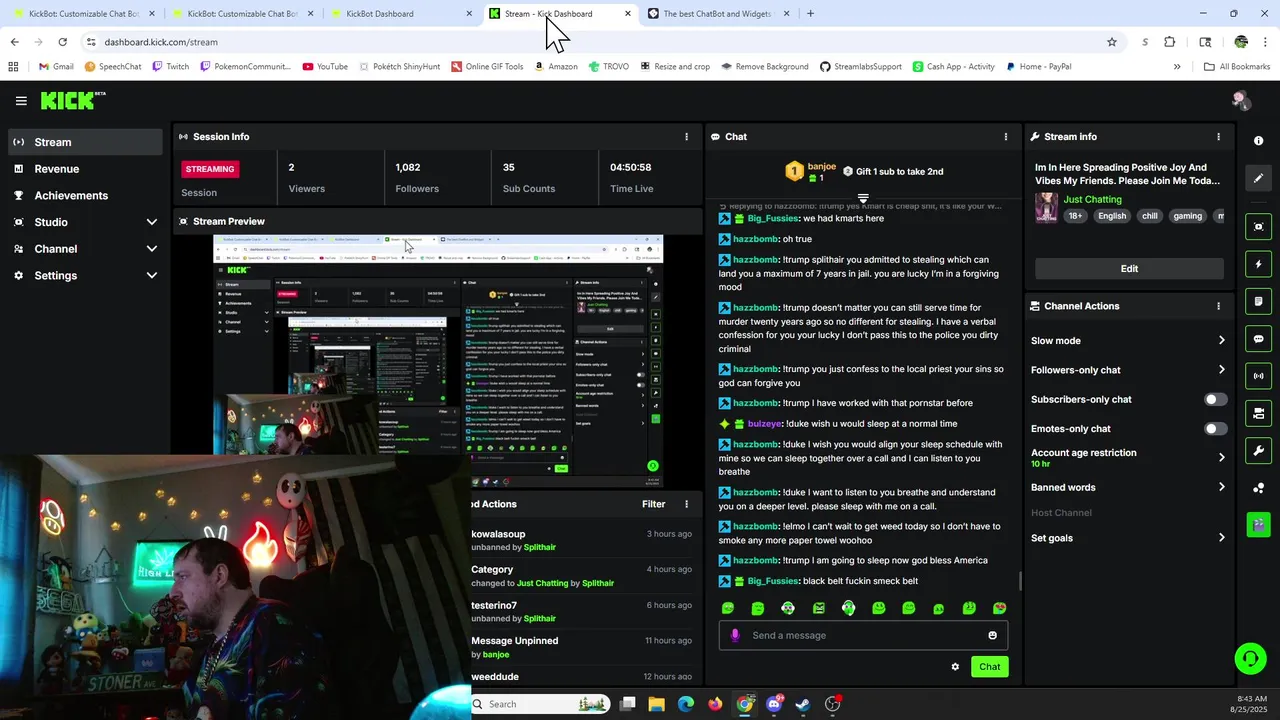
Task: Open Firefox from the taskbar
Action: coord(715,704)
